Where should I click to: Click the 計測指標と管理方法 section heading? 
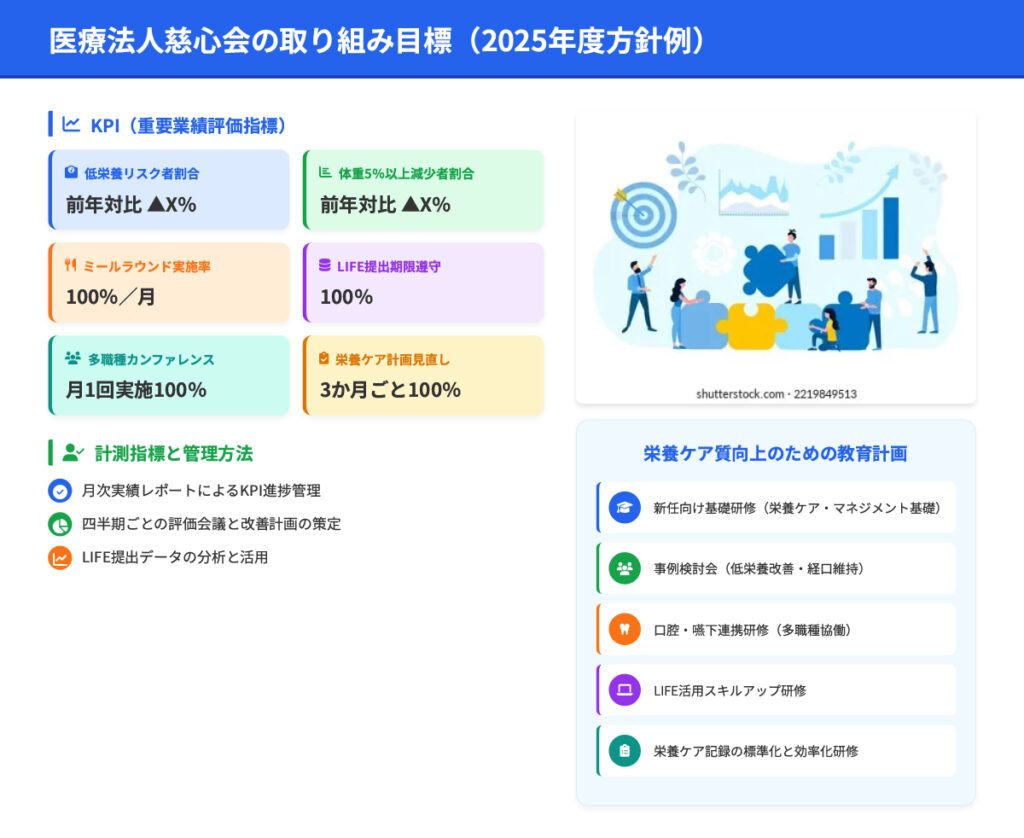coord(173,453)
